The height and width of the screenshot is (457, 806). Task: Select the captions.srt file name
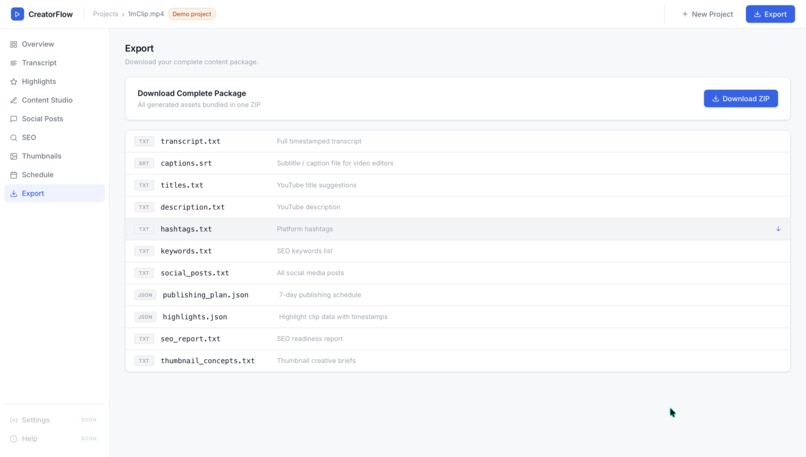186,163
